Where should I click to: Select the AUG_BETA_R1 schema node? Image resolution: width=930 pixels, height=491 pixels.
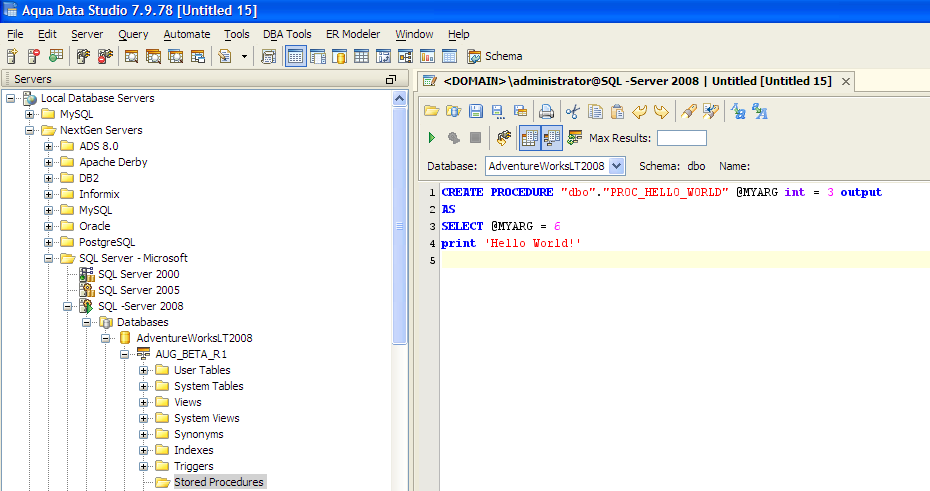(190, 354)
